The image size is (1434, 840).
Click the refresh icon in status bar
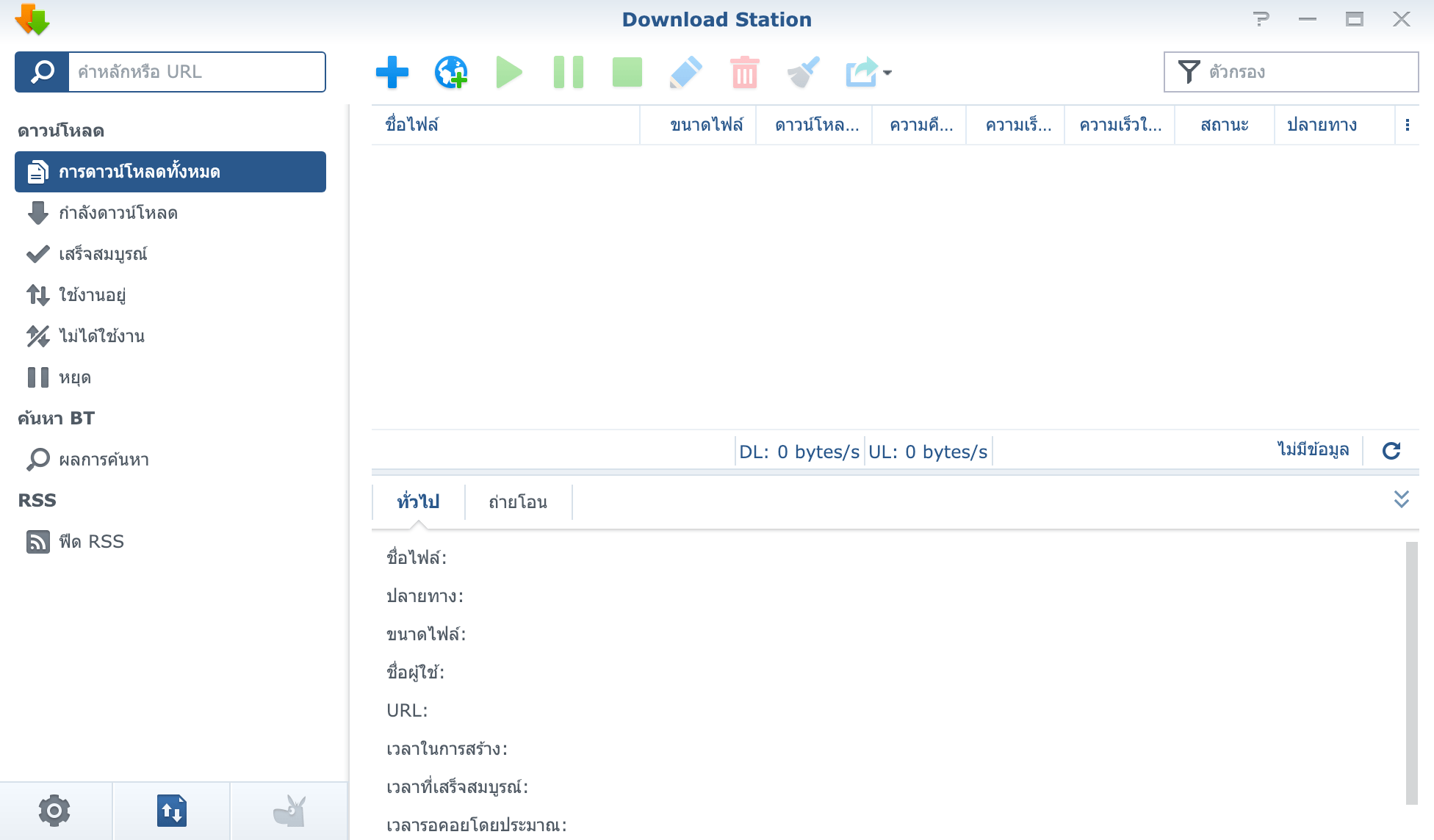pyautogui.click(x=1391, y=451)
